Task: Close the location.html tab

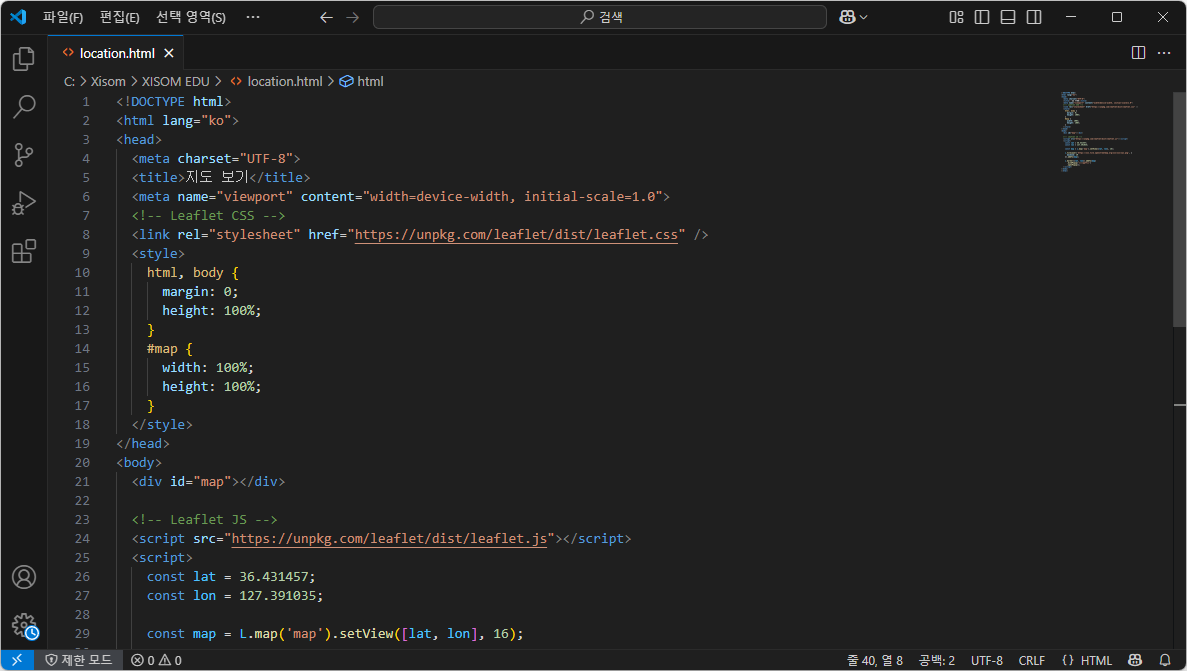Action: pos(169,53)
